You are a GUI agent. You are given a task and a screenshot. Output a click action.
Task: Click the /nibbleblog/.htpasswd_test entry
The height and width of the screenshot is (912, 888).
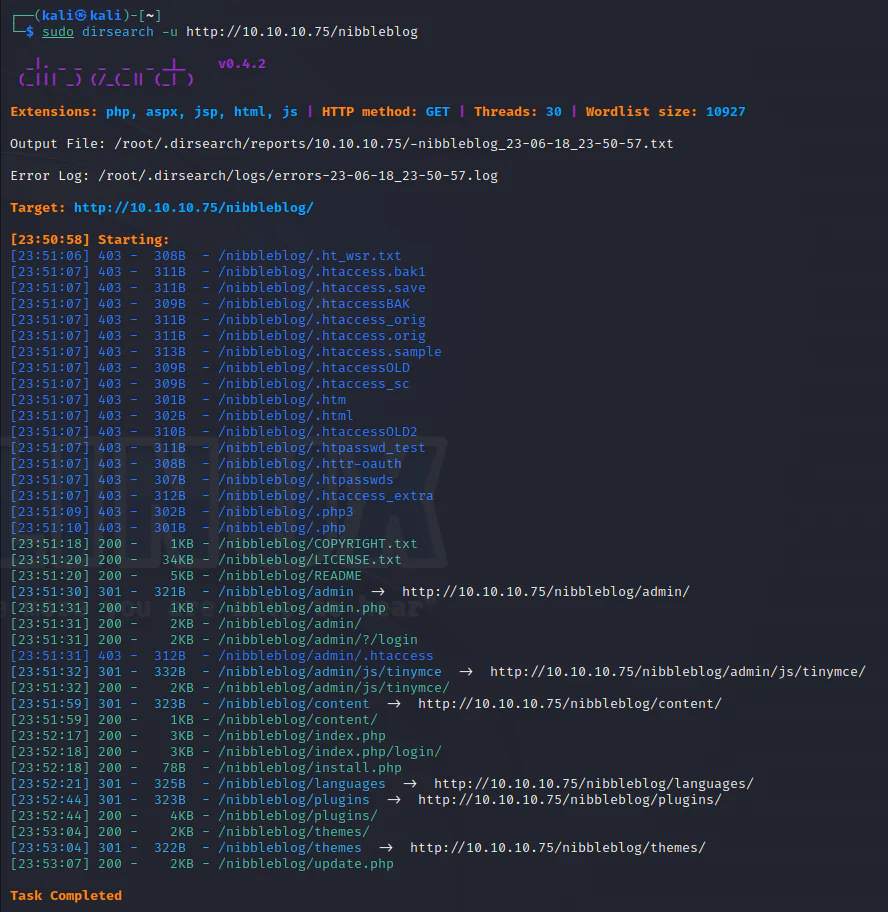tap(322, 448)
